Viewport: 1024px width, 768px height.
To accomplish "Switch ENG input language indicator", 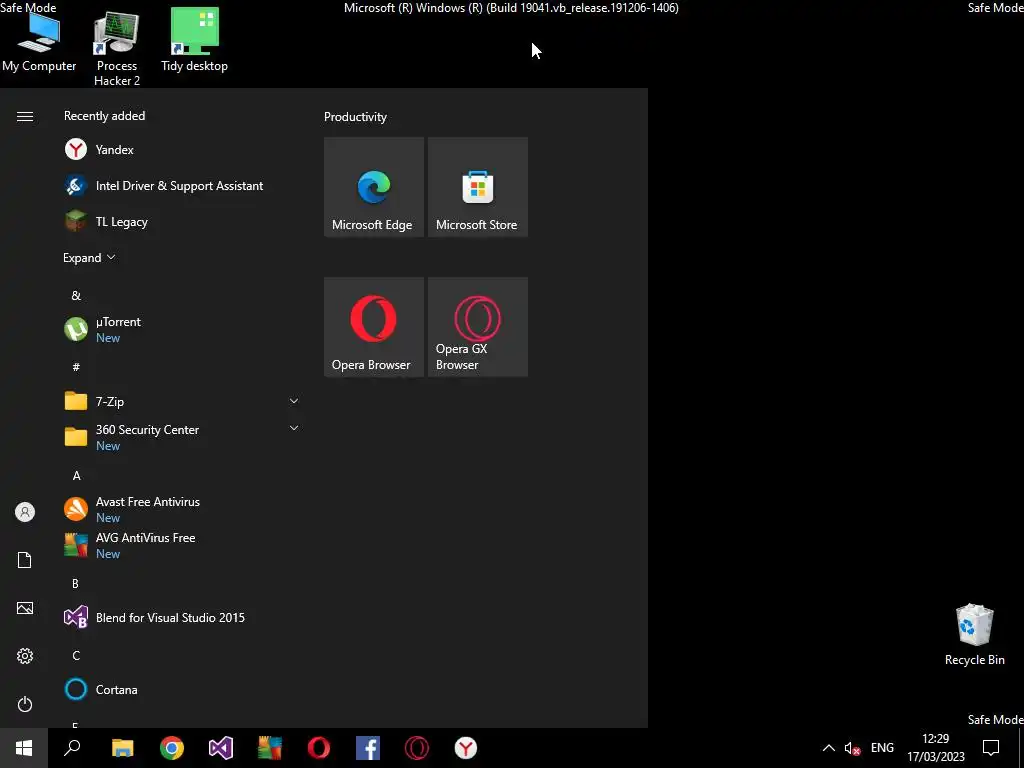I will [x=882, y=748].
